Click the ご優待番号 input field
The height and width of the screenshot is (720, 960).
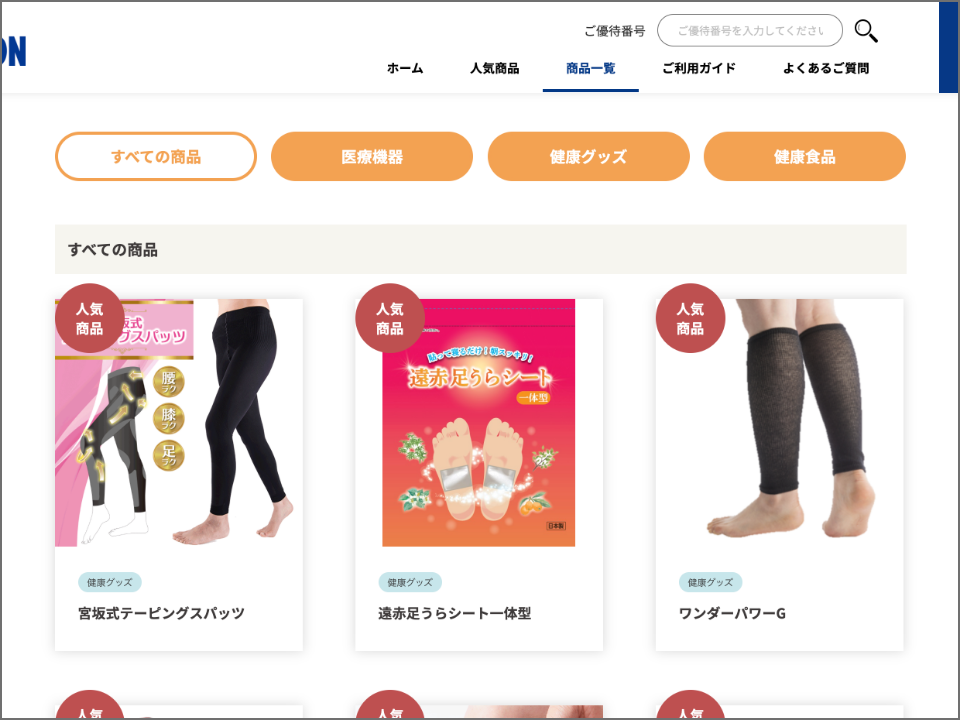[749, 31]
